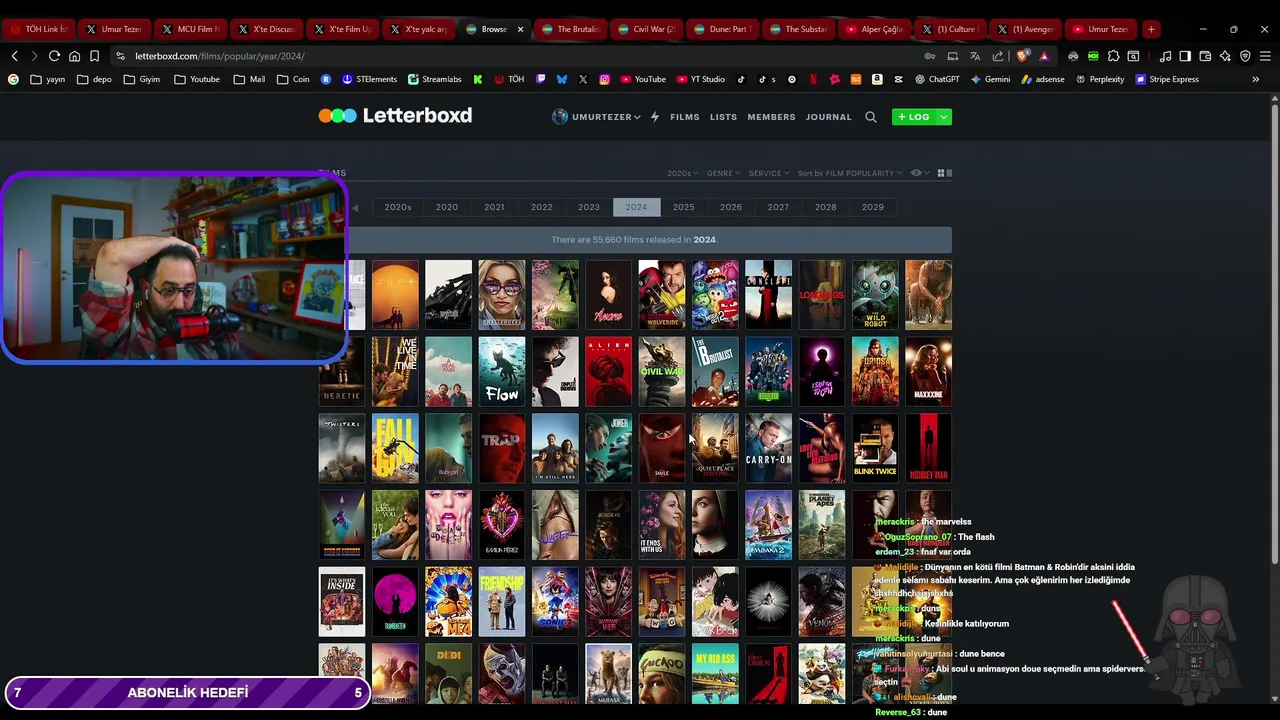This screenshot has height=720, width=1280.
Task: Expand the SERVICE filter dropdown
Action: click(769, 173)
